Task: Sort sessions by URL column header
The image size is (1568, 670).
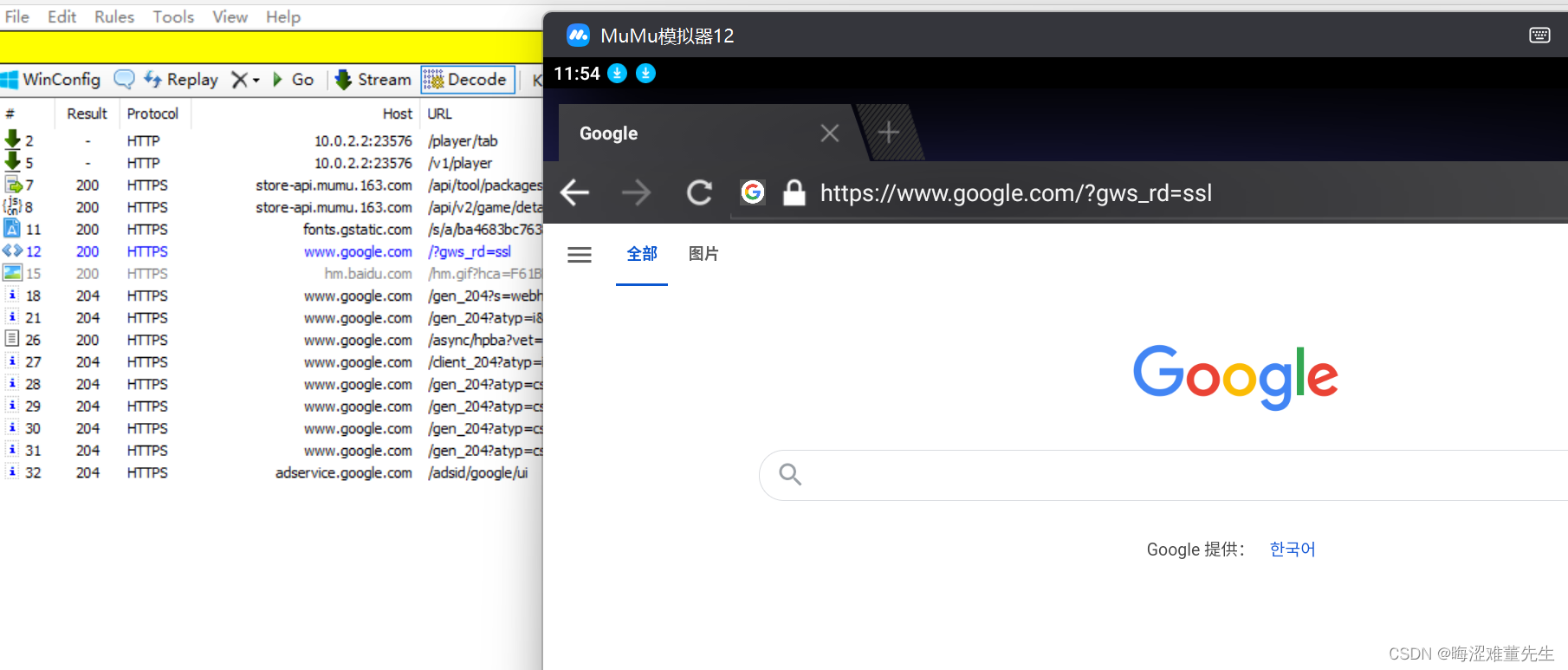Action: coord(439,114)
